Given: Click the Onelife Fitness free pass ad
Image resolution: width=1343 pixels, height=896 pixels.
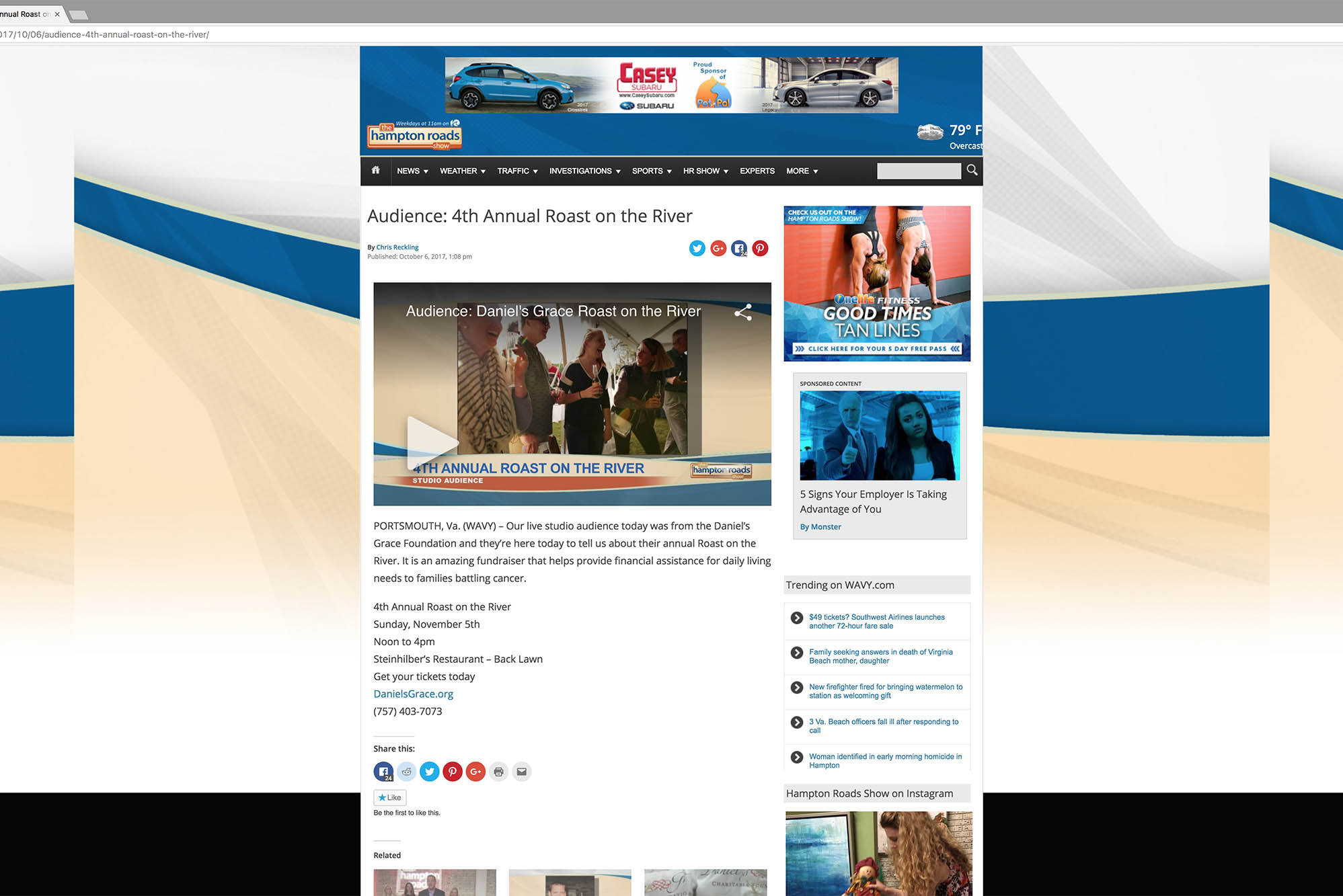Looking at the screenshot, I should click(877, 284).
